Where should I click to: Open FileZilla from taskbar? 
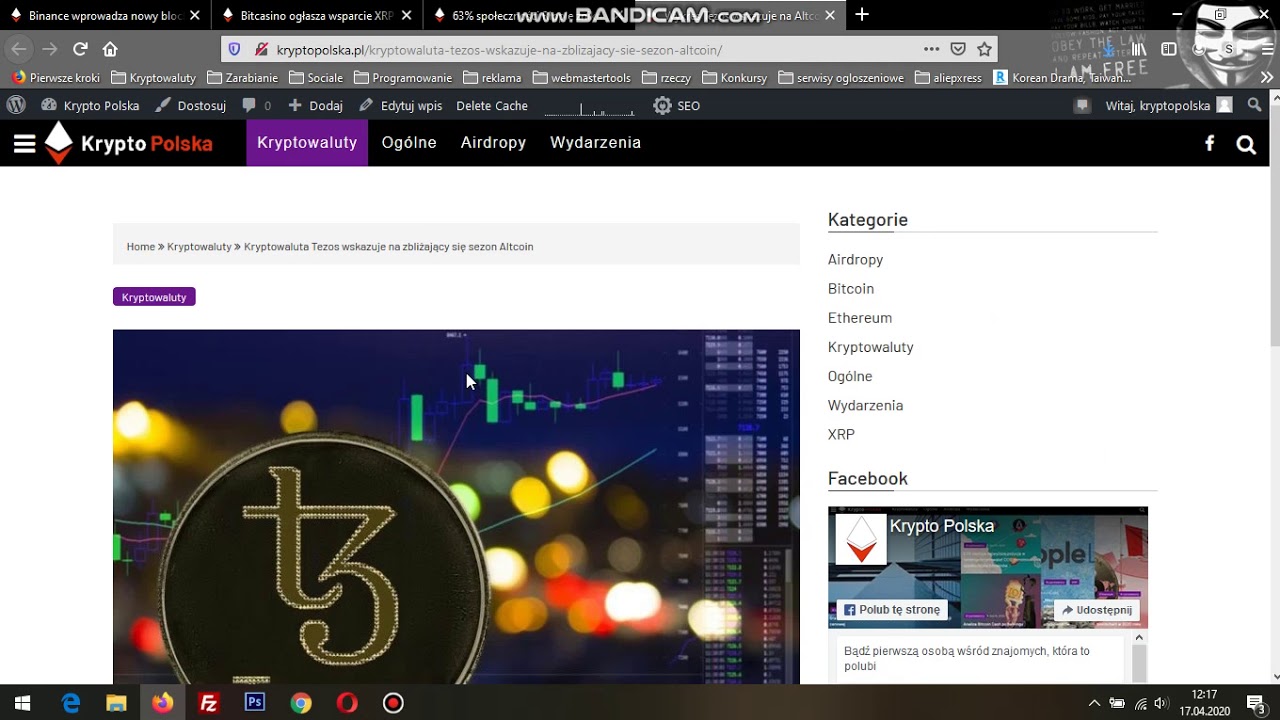208,703
